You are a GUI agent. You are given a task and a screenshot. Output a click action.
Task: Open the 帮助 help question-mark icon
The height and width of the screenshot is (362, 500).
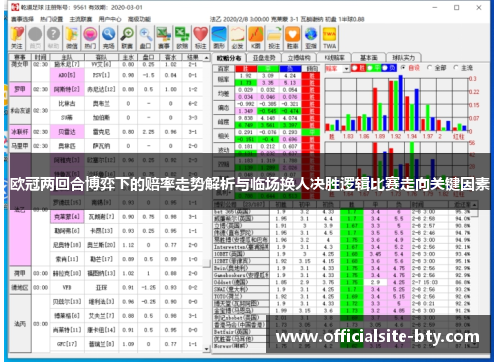(53, 38)
